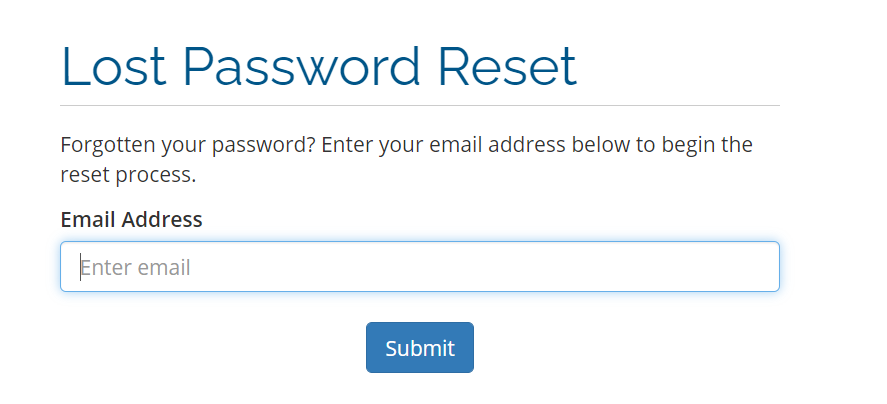The image size is (887, 404).
Task: Click the "Forgotten your password?" text
Action: [188, 145]
